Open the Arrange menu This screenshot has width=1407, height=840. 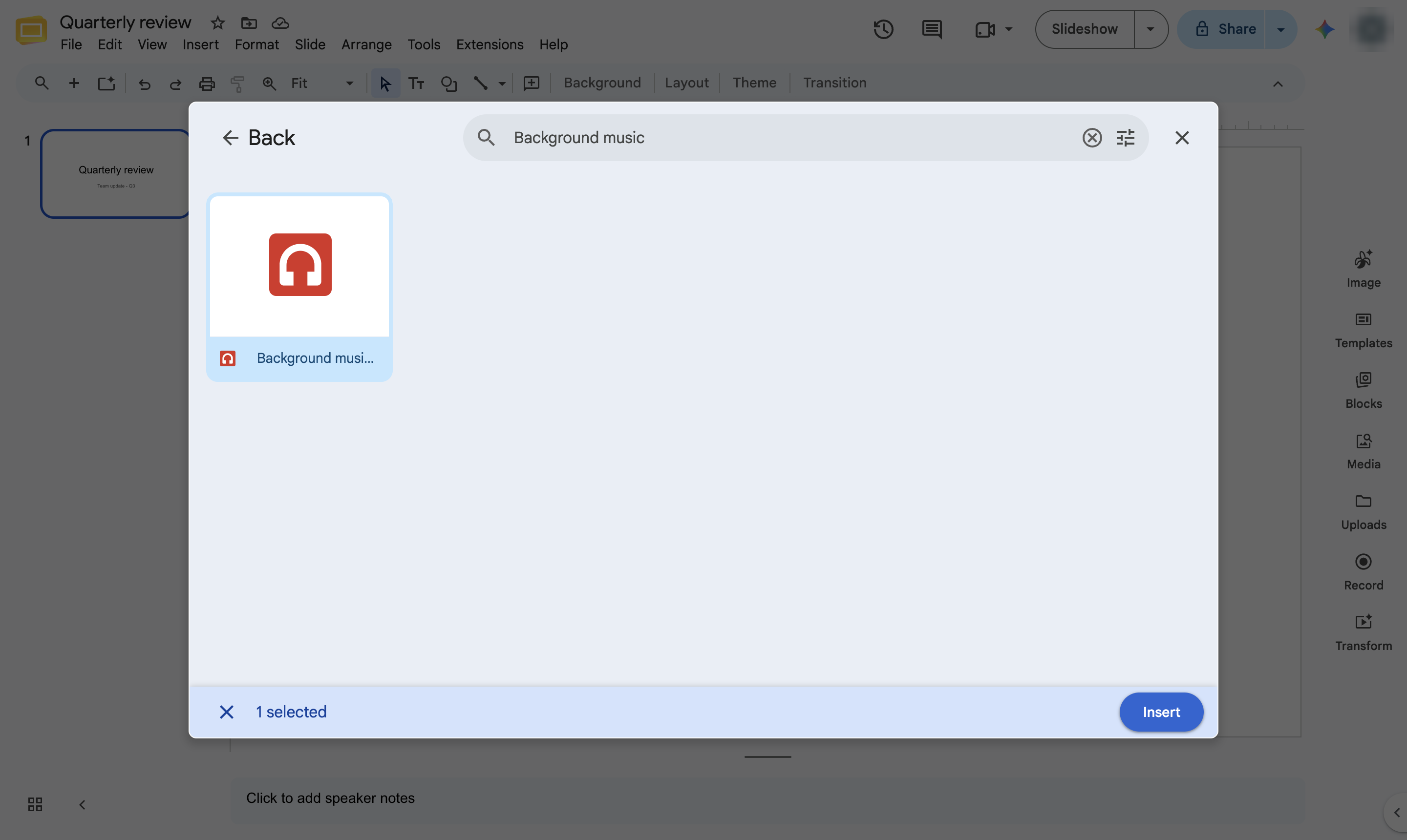pyautogui.click(x=366, y=44)
